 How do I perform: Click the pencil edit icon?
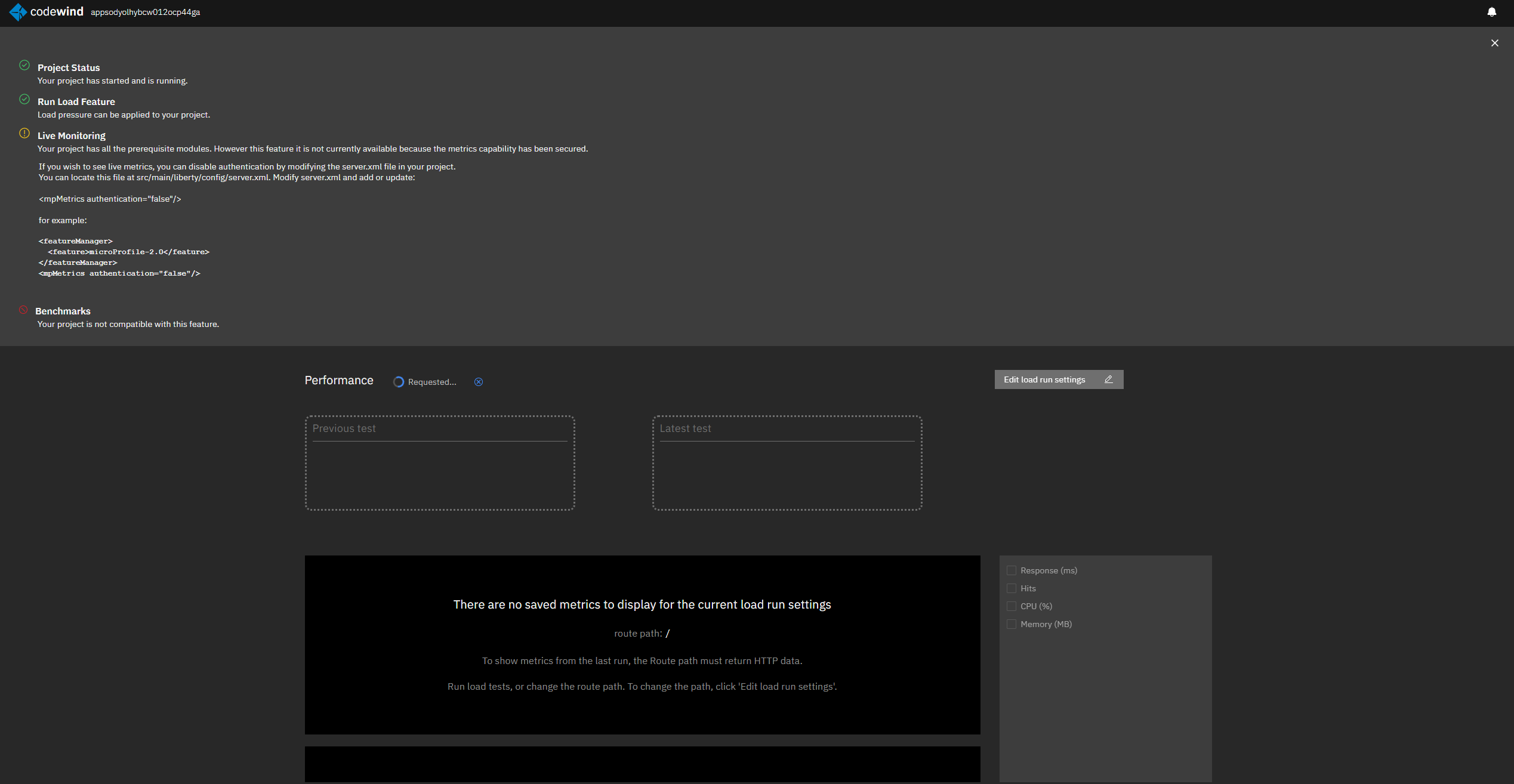pyautogui.click(x=1108, y=379)
